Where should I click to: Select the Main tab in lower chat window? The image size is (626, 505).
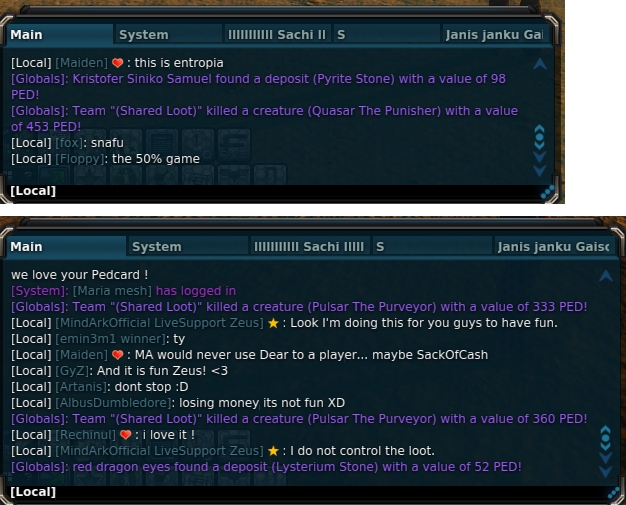(66, 247)
